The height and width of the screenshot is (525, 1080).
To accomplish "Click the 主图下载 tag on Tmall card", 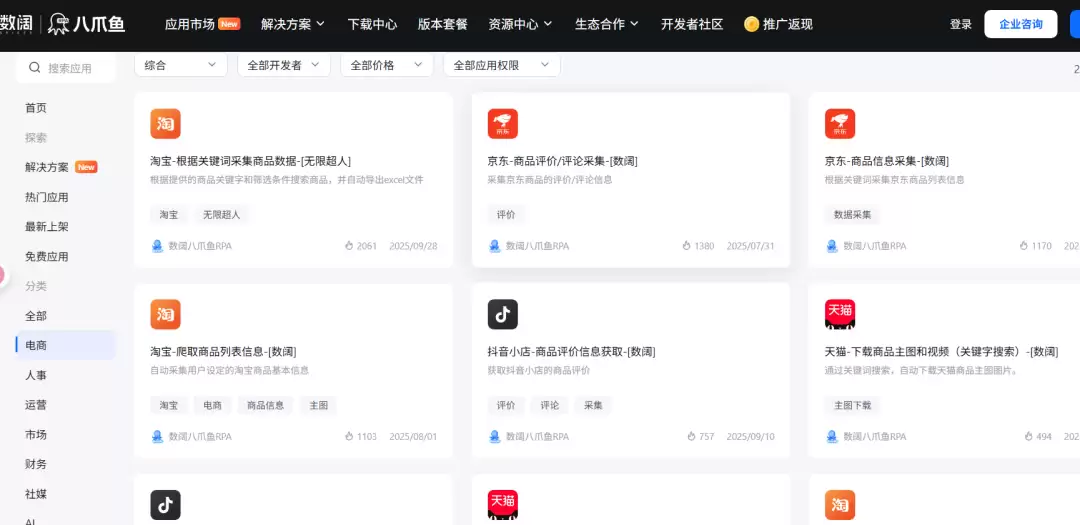I will point(852,405).
